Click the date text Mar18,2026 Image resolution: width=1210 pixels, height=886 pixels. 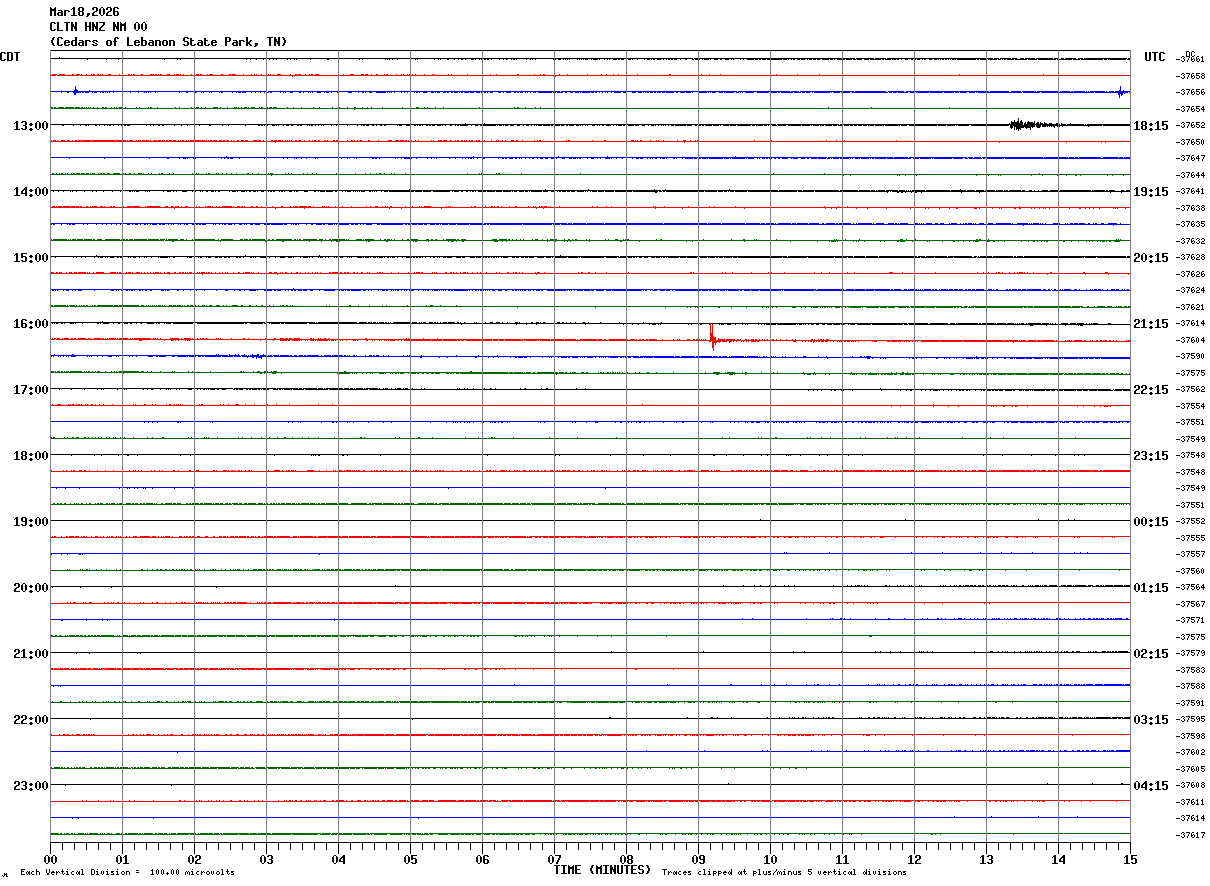[x=84, y=12]
